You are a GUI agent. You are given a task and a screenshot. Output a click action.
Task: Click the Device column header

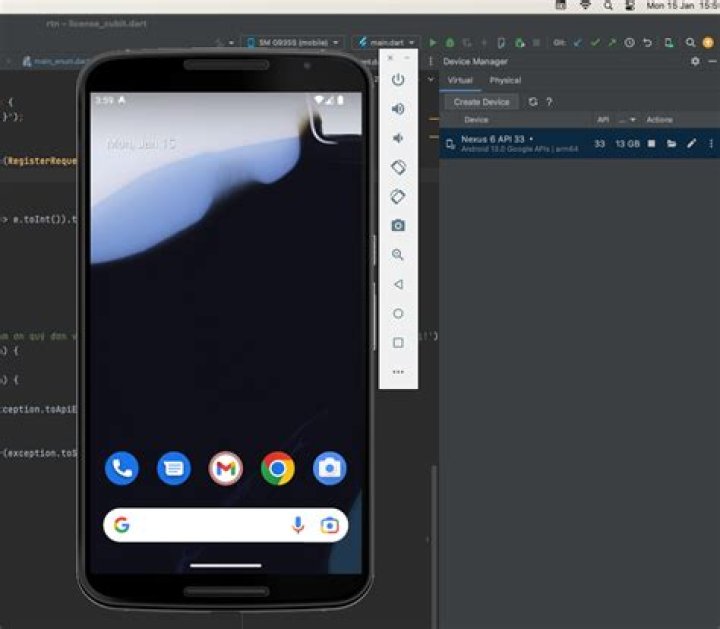point(476,120)
